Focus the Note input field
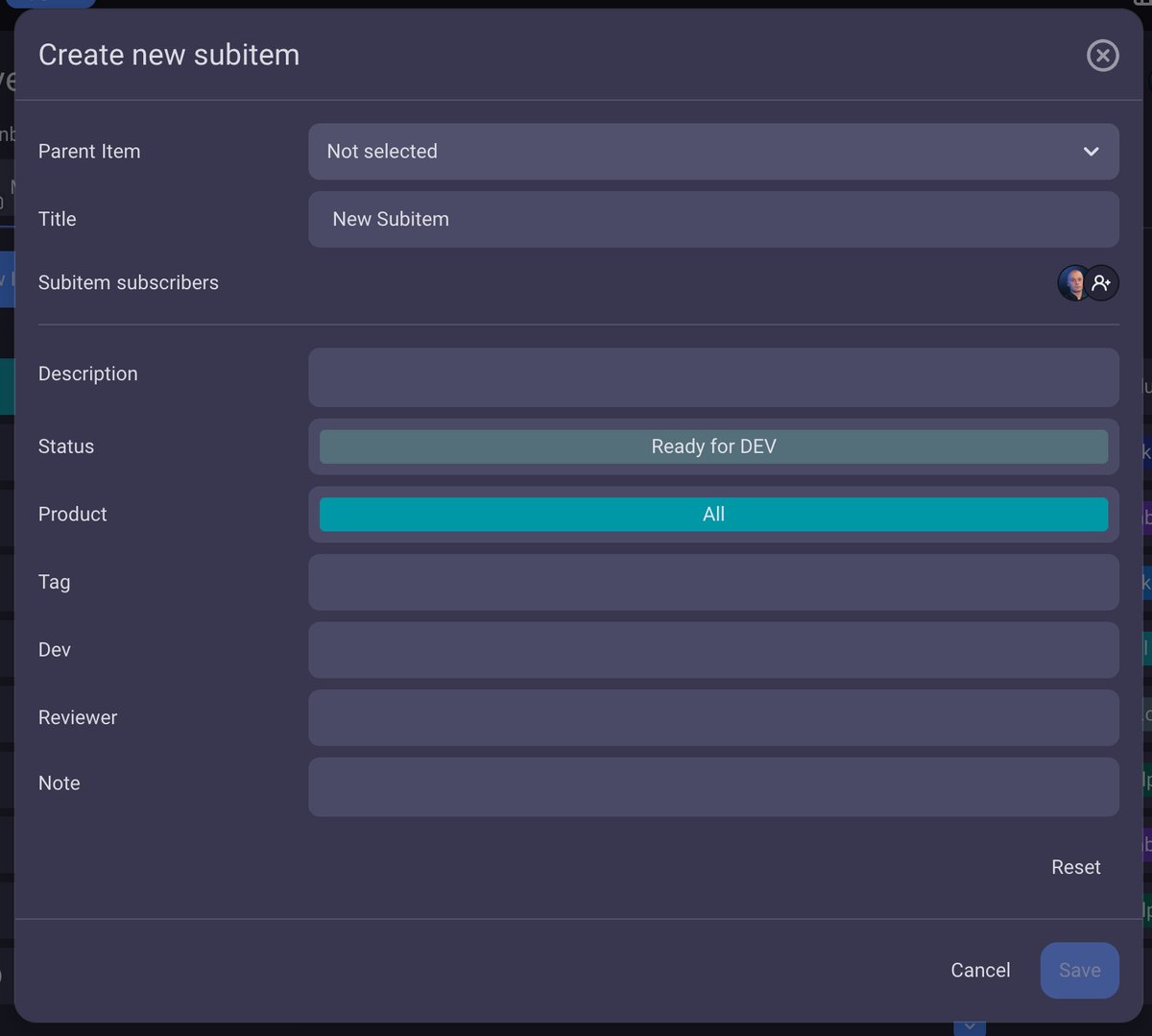Screen dimensions: 1152x1036 [x=713, y=787]
